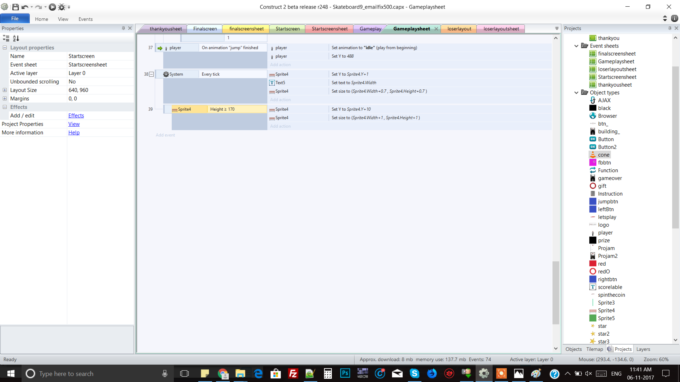Click the Save icon in title bar
680x382 pixels.
click(x=15, y=7)
